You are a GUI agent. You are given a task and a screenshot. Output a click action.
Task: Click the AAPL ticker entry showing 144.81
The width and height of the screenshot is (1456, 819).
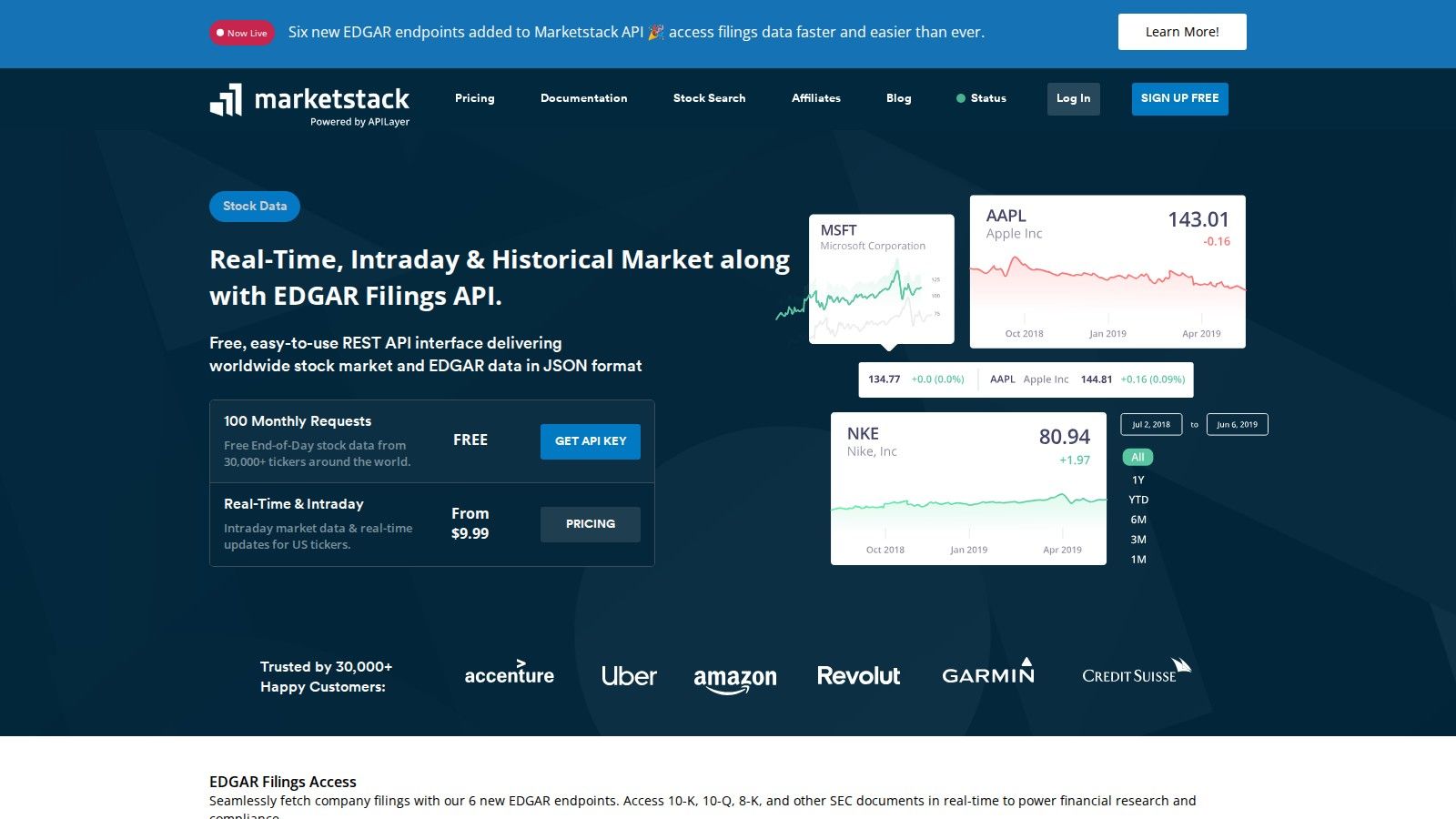pyautogui.click(x=1087, y=379)
